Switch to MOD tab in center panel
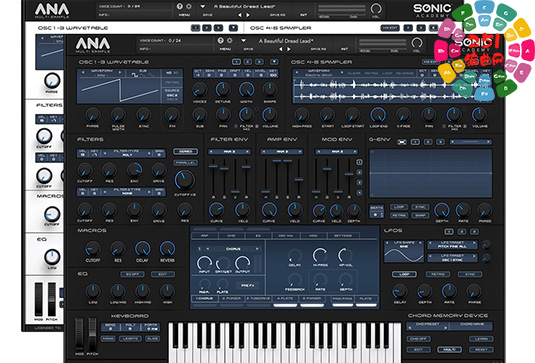Viewport: 535px width, 363px height. pyautogui.click(x=313, y=236)
